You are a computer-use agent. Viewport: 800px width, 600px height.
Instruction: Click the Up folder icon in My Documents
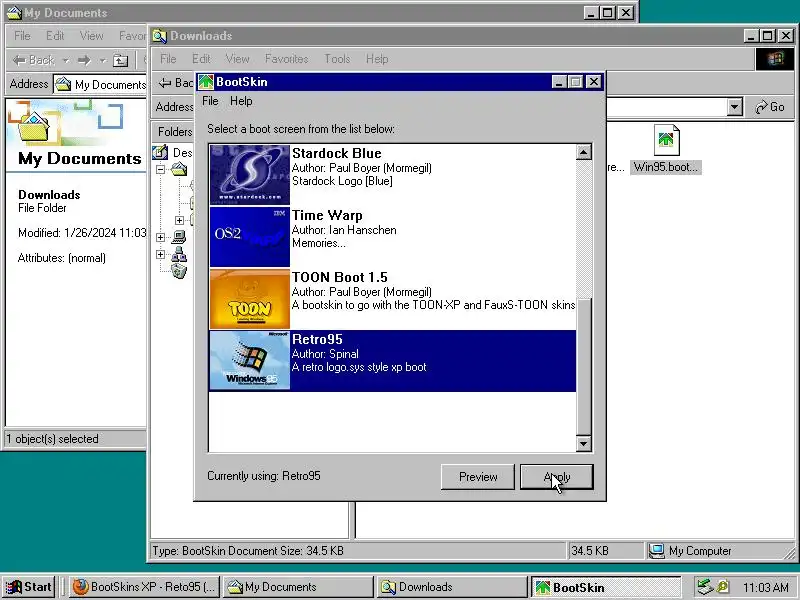pos(120,60)
